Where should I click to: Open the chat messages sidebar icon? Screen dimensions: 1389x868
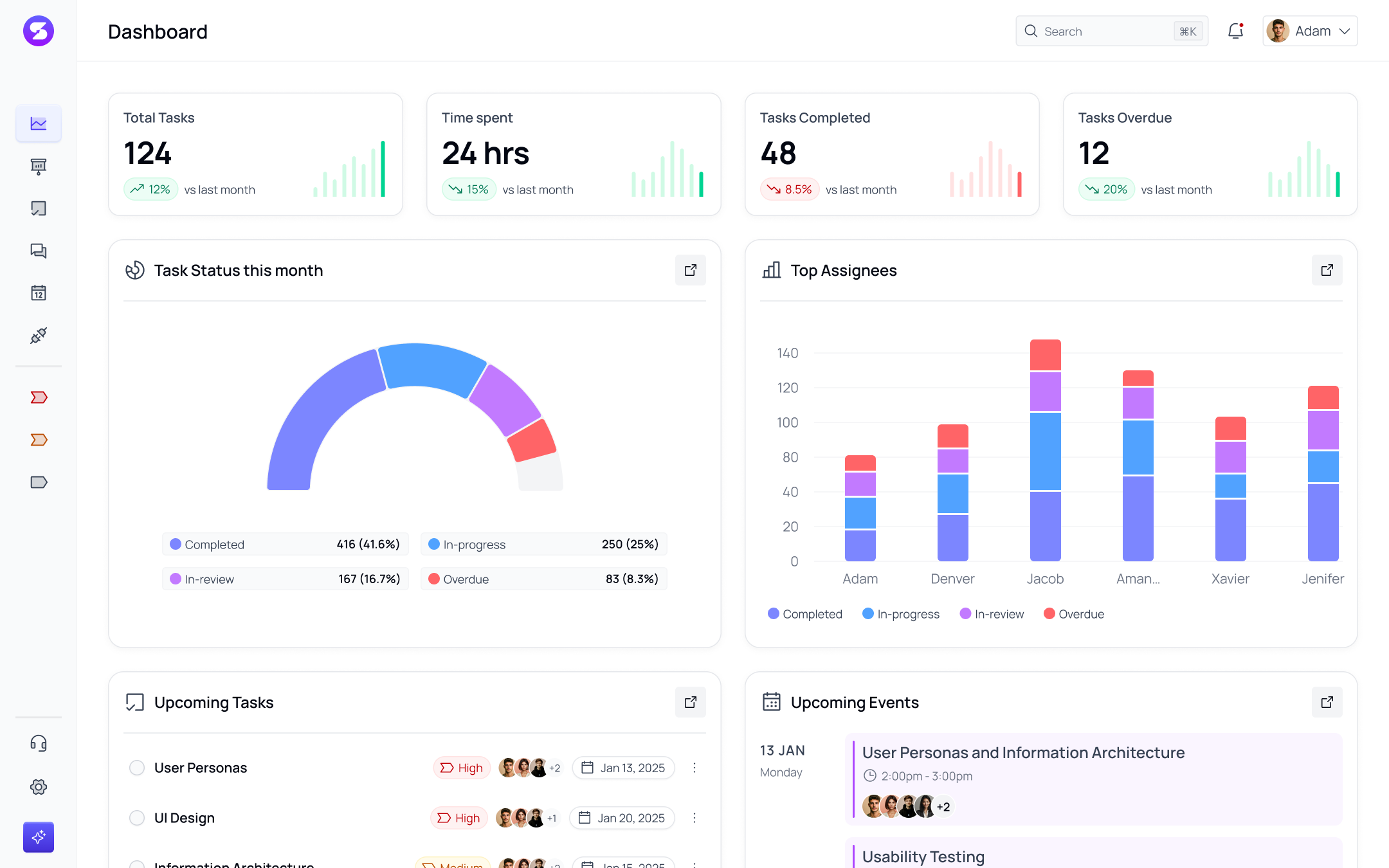point(39,251)
